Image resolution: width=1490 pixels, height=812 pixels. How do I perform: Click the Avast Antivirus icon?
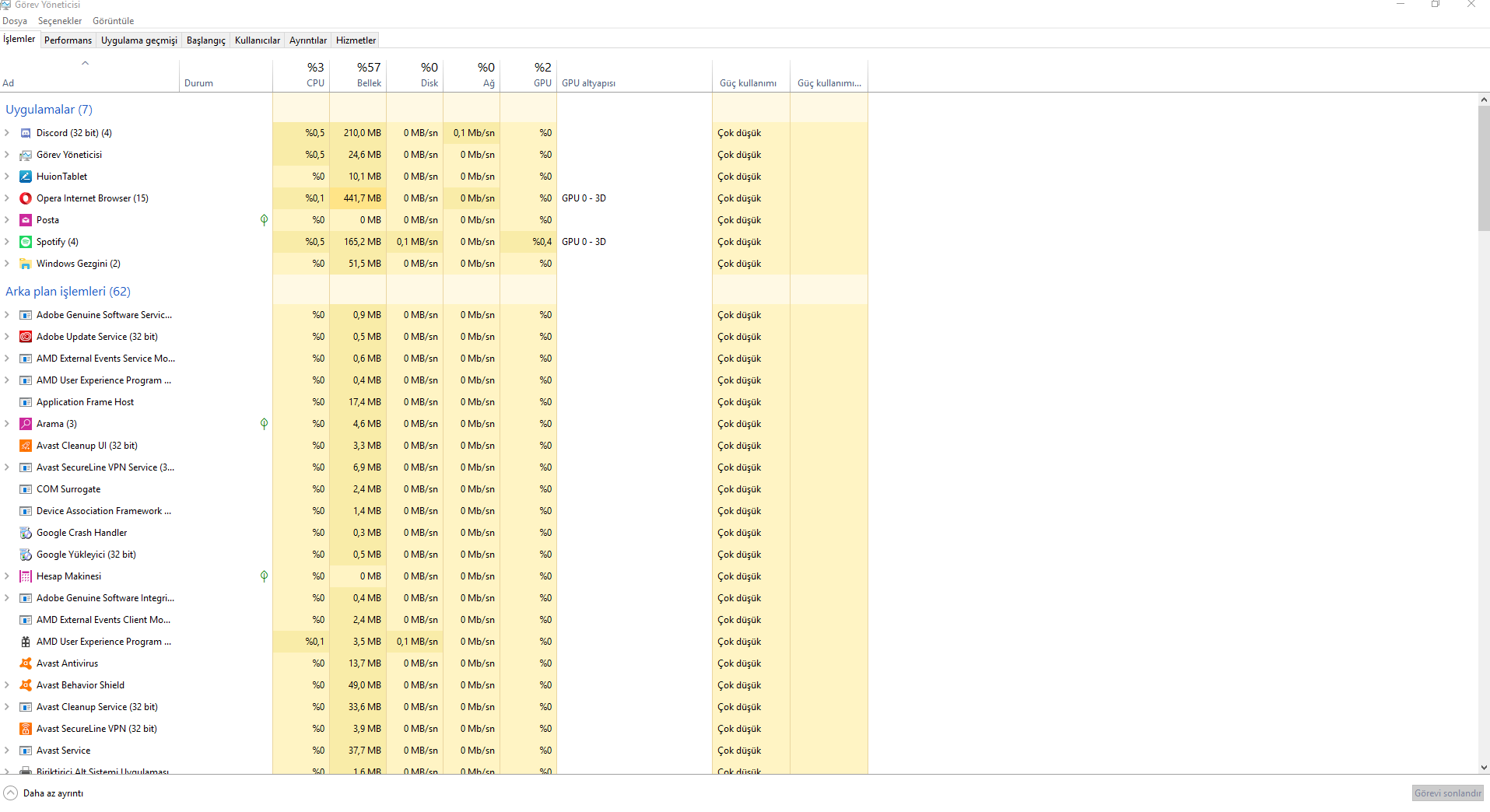(26, 663)
